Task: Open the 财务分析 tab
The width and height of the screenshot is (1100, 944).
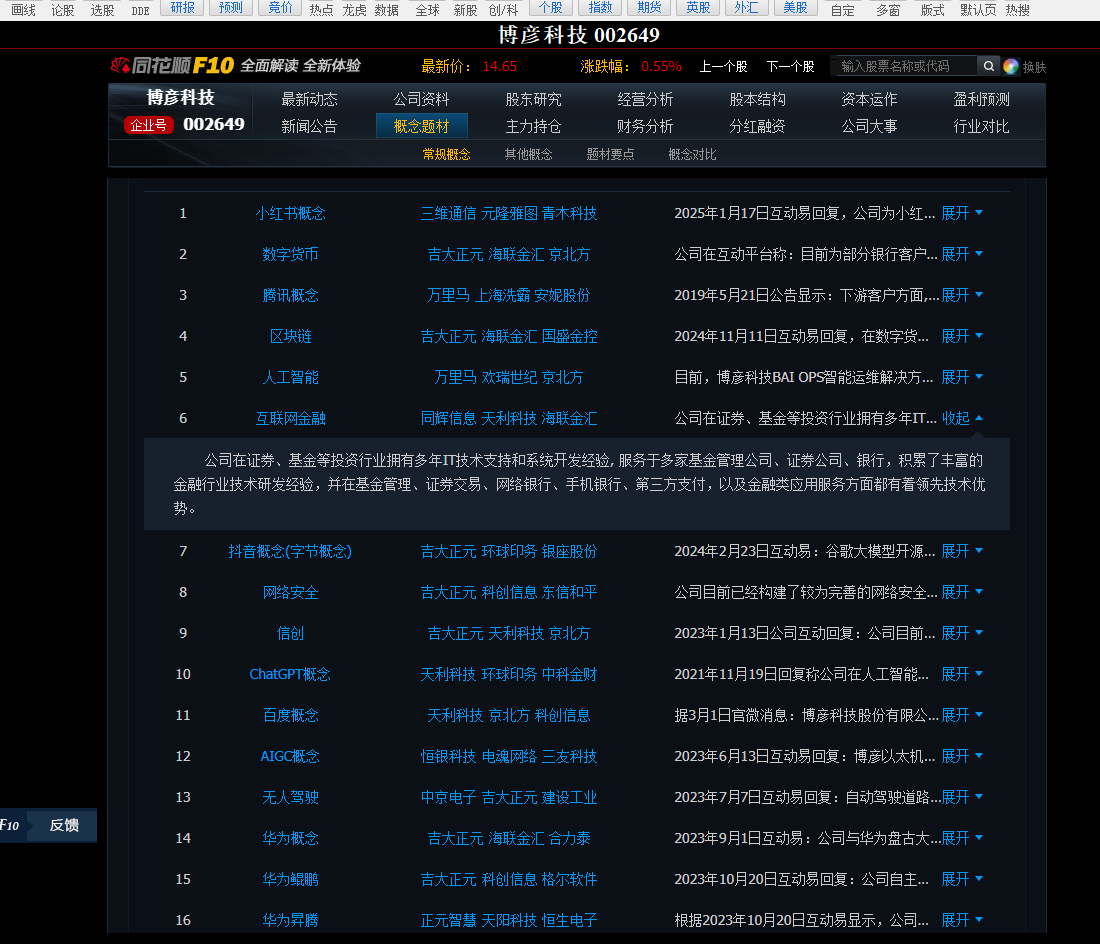Action: pyautogui.click(x=645, y=126)
